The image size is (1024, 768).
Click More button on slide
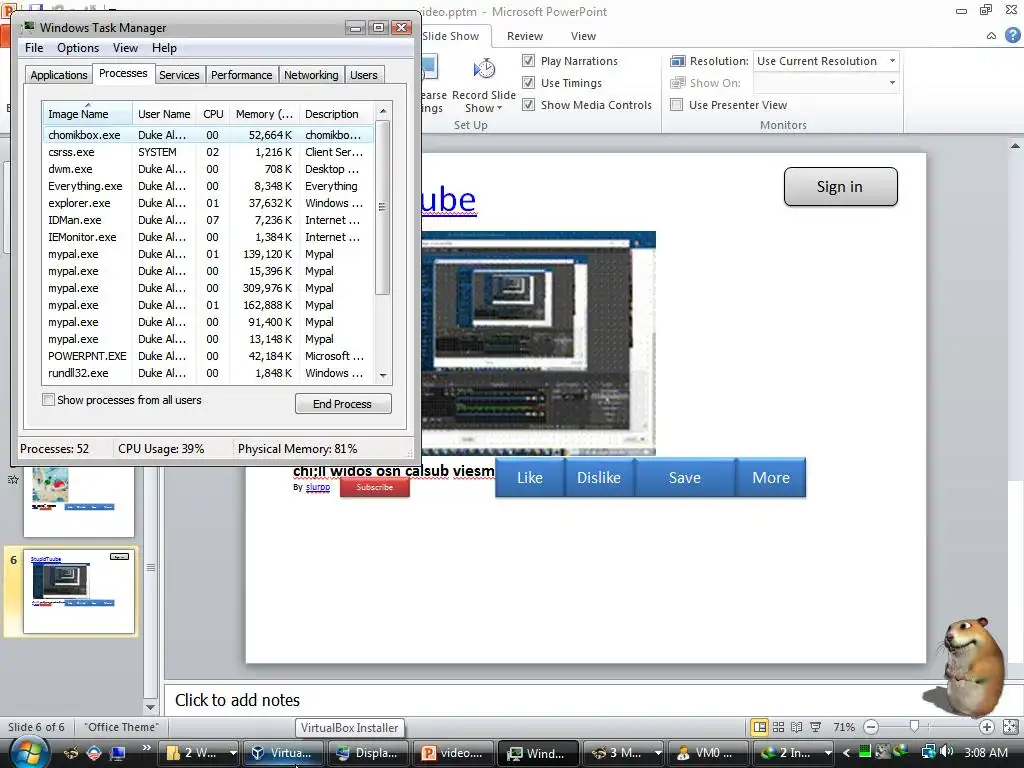[x=771, y=477]
